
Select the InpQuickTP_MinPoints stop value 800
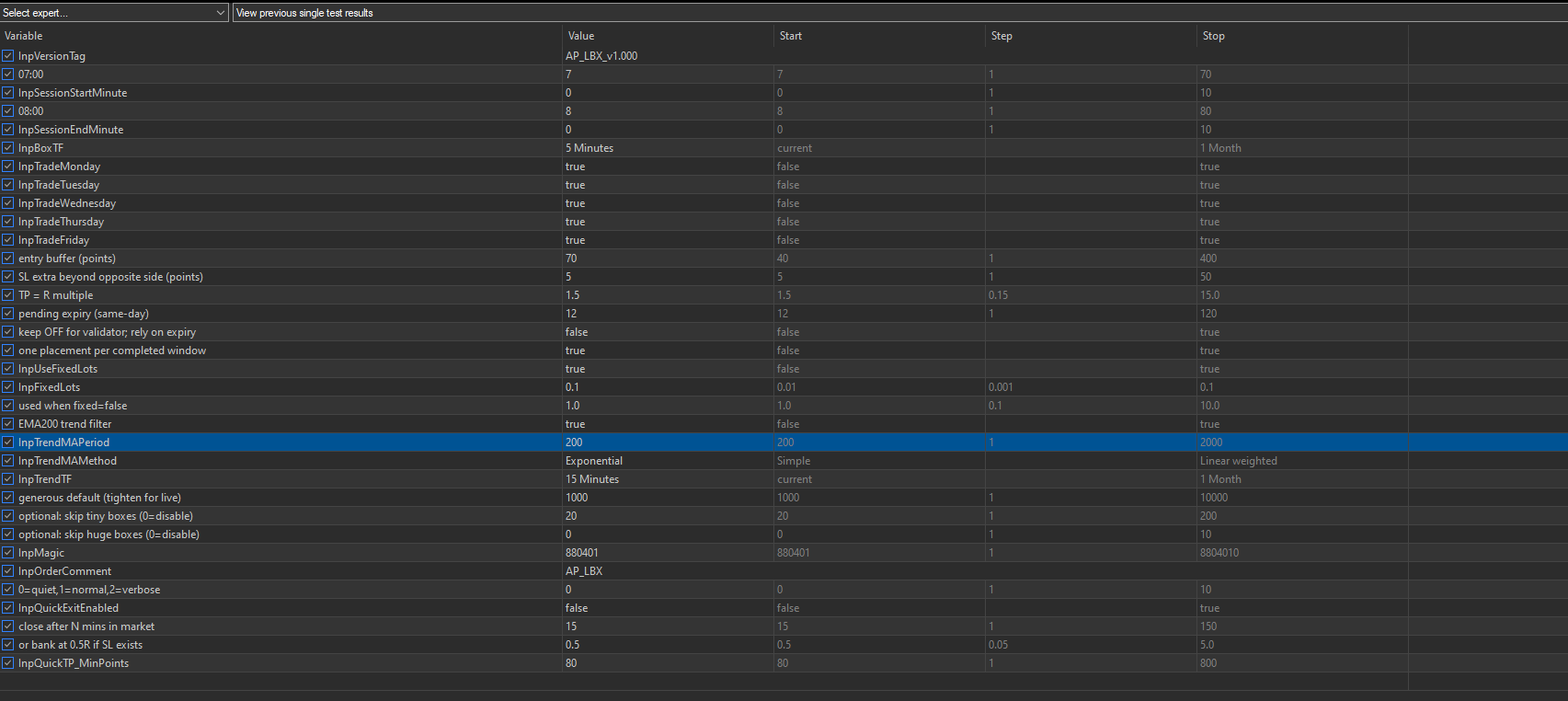pos(1208,663)
